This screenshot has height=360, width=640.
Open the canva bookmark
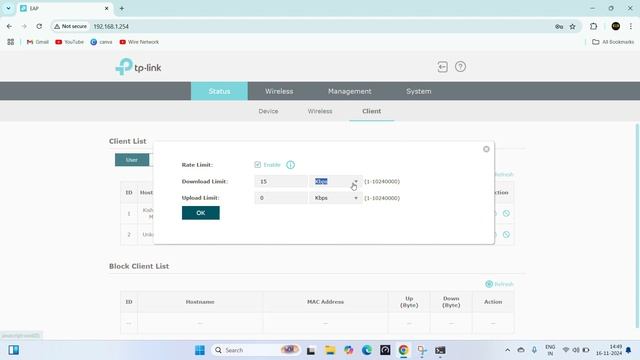pos(101,42)
